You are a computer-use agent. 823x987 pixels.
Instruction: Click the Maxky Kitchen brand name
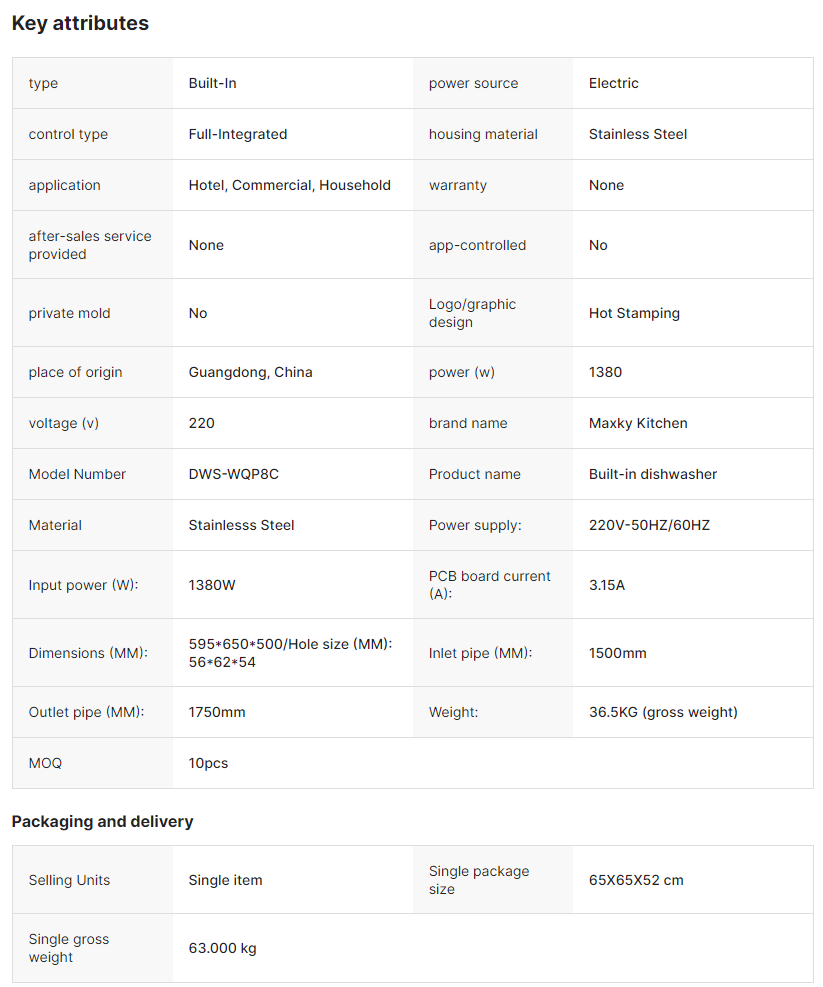click(638, 423)
